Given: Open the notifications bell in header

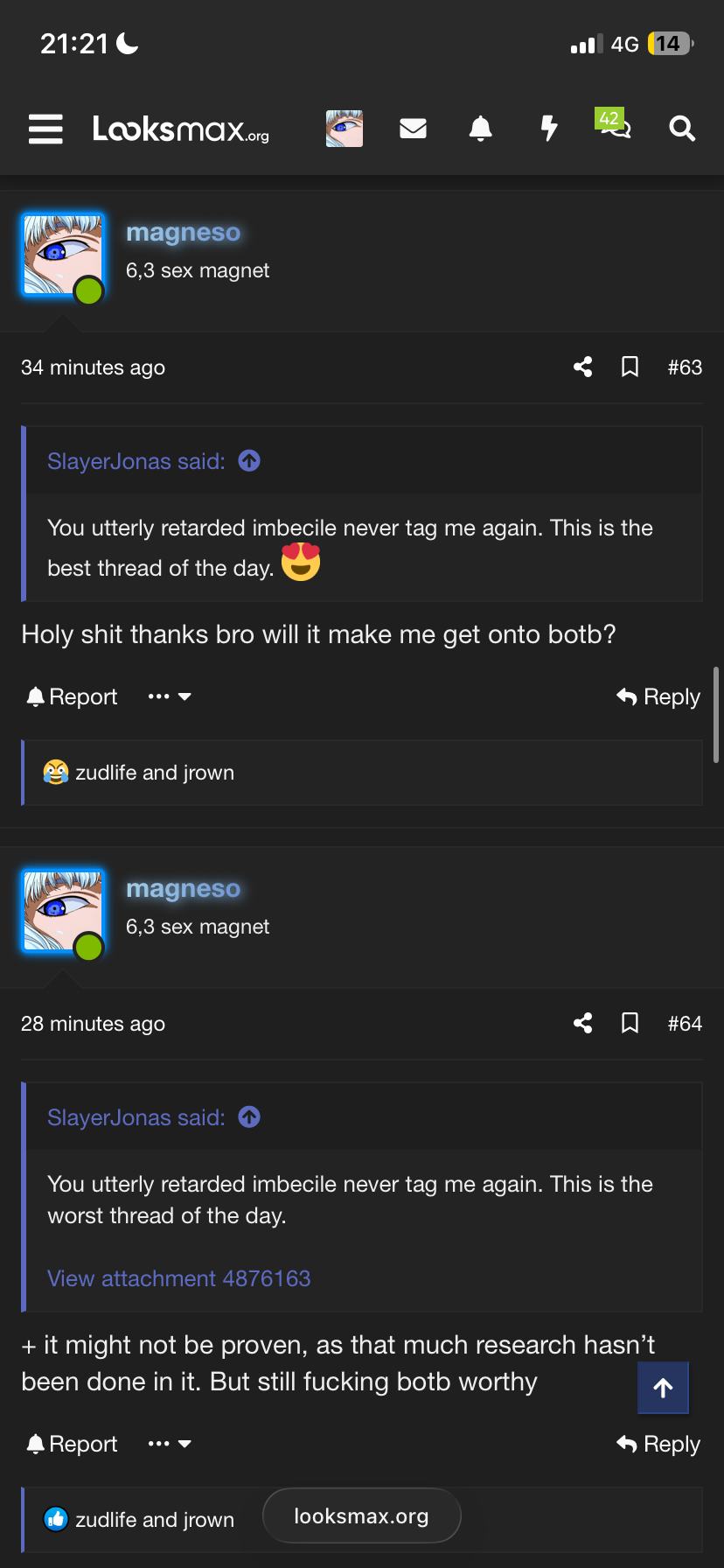Looking at the screenshot, I should pos(480,129).
